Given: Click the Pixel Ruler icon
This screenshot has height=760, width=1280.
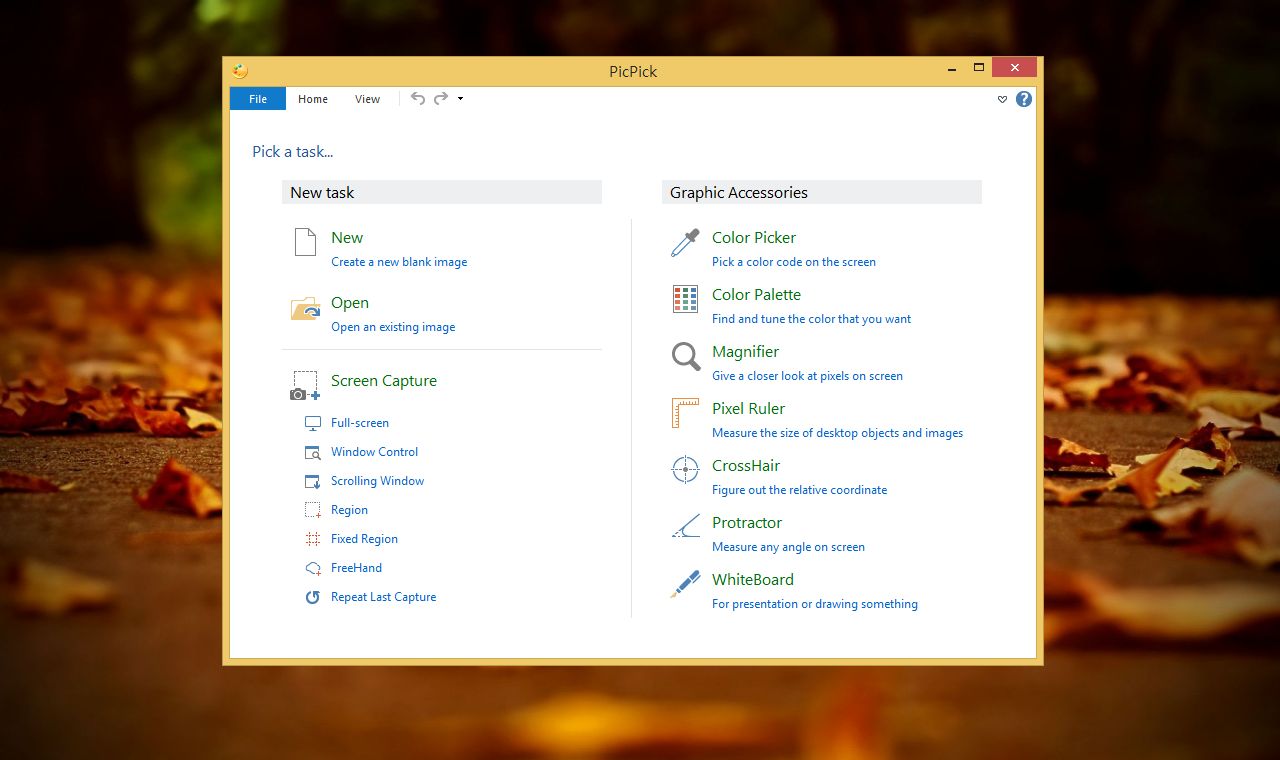Looking at the screenshot, I should (x=685, y=413).
